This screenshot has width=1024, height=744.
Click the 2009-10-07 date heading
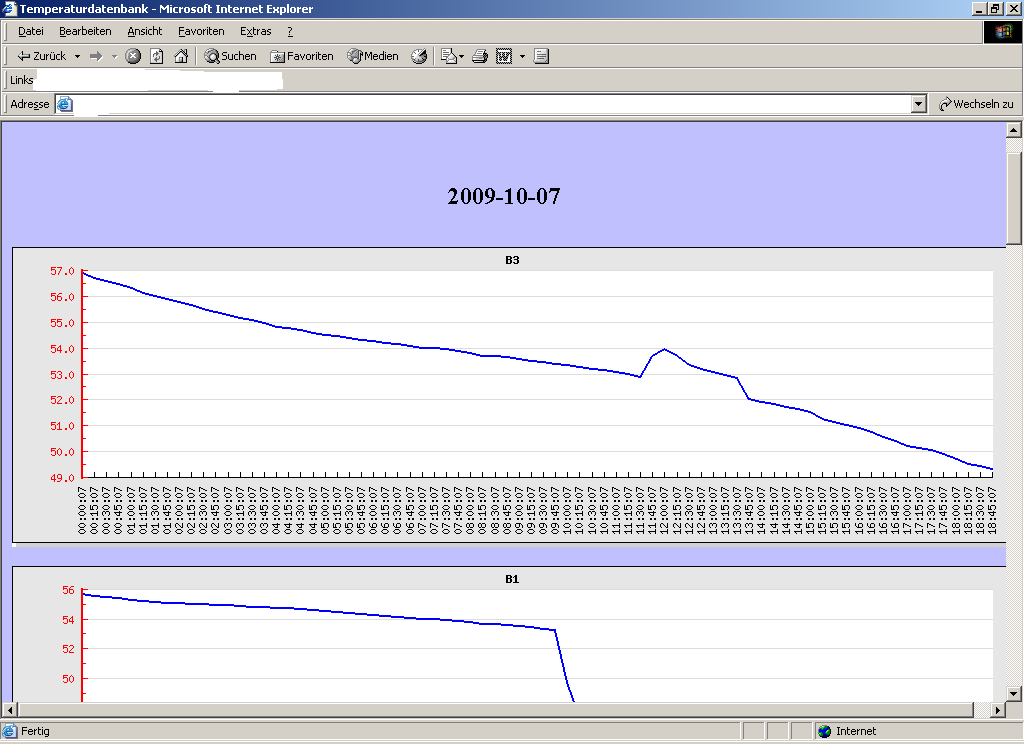pos(504,196)
